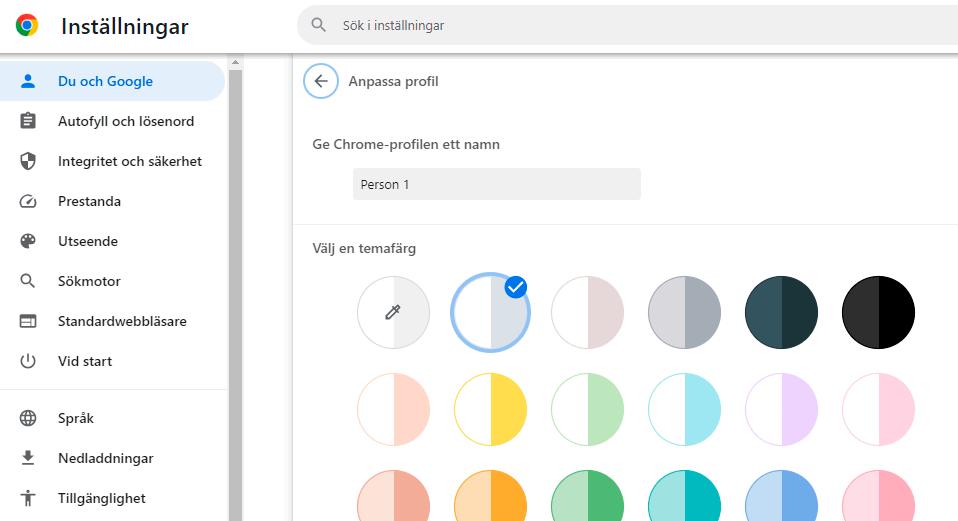
Task: Click the search magnifier icon
Action: coord(319,25)
